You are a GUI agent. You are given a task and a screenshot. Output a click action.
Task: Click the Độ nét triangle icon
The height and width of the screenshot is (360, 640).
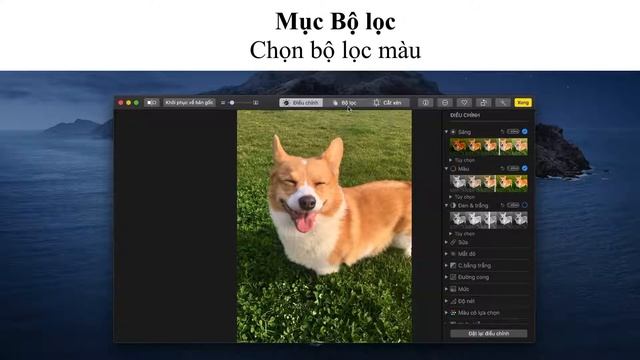[x=453, y=301]
